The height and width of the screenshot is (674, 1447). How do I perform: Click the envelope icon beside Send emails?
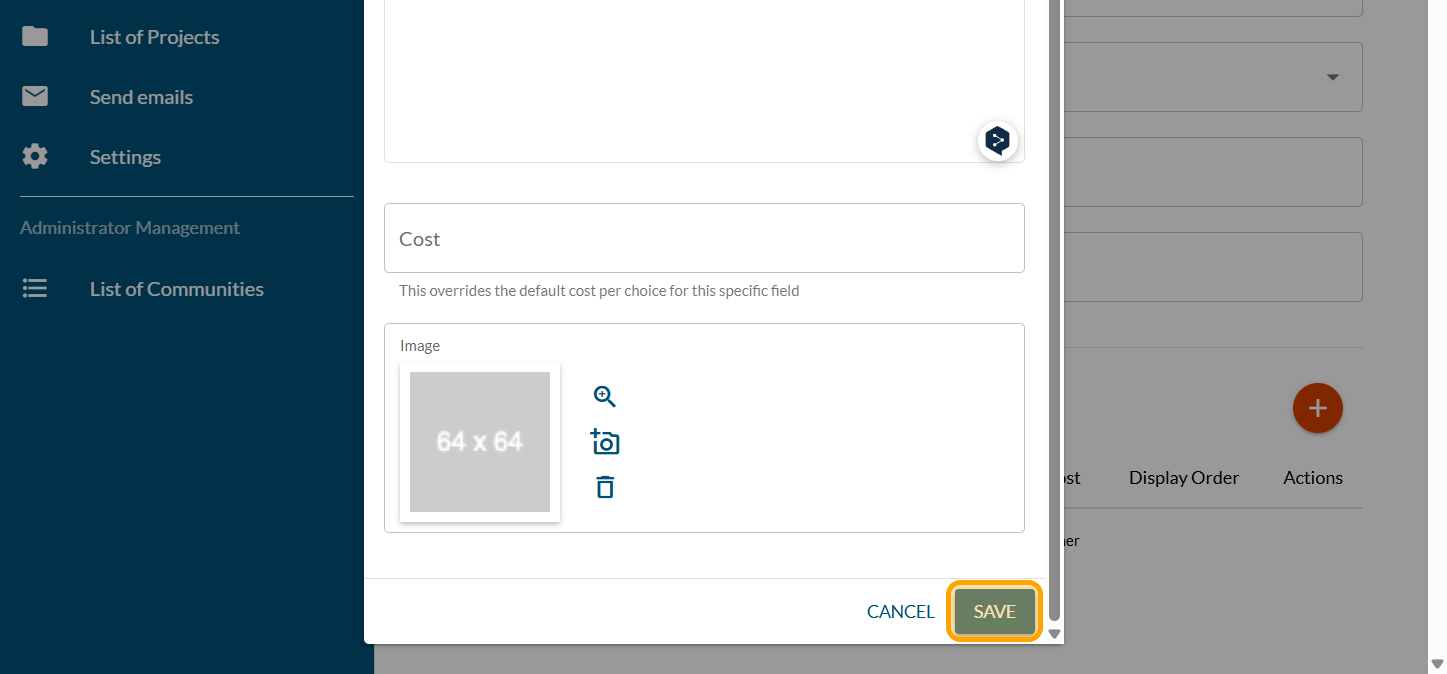tap(35, 97)
